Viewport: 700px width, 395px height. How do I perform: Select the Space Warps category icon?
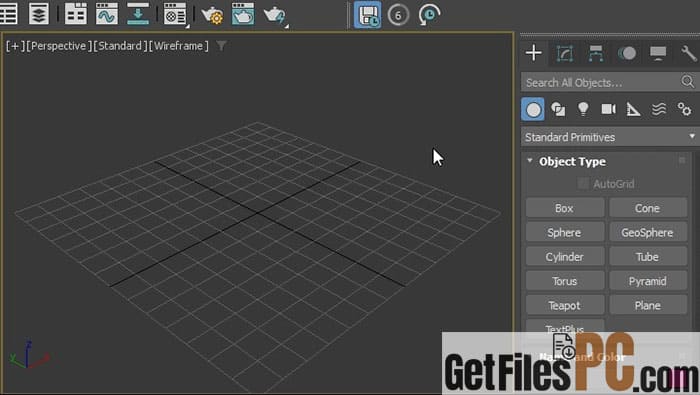[659, 109]
